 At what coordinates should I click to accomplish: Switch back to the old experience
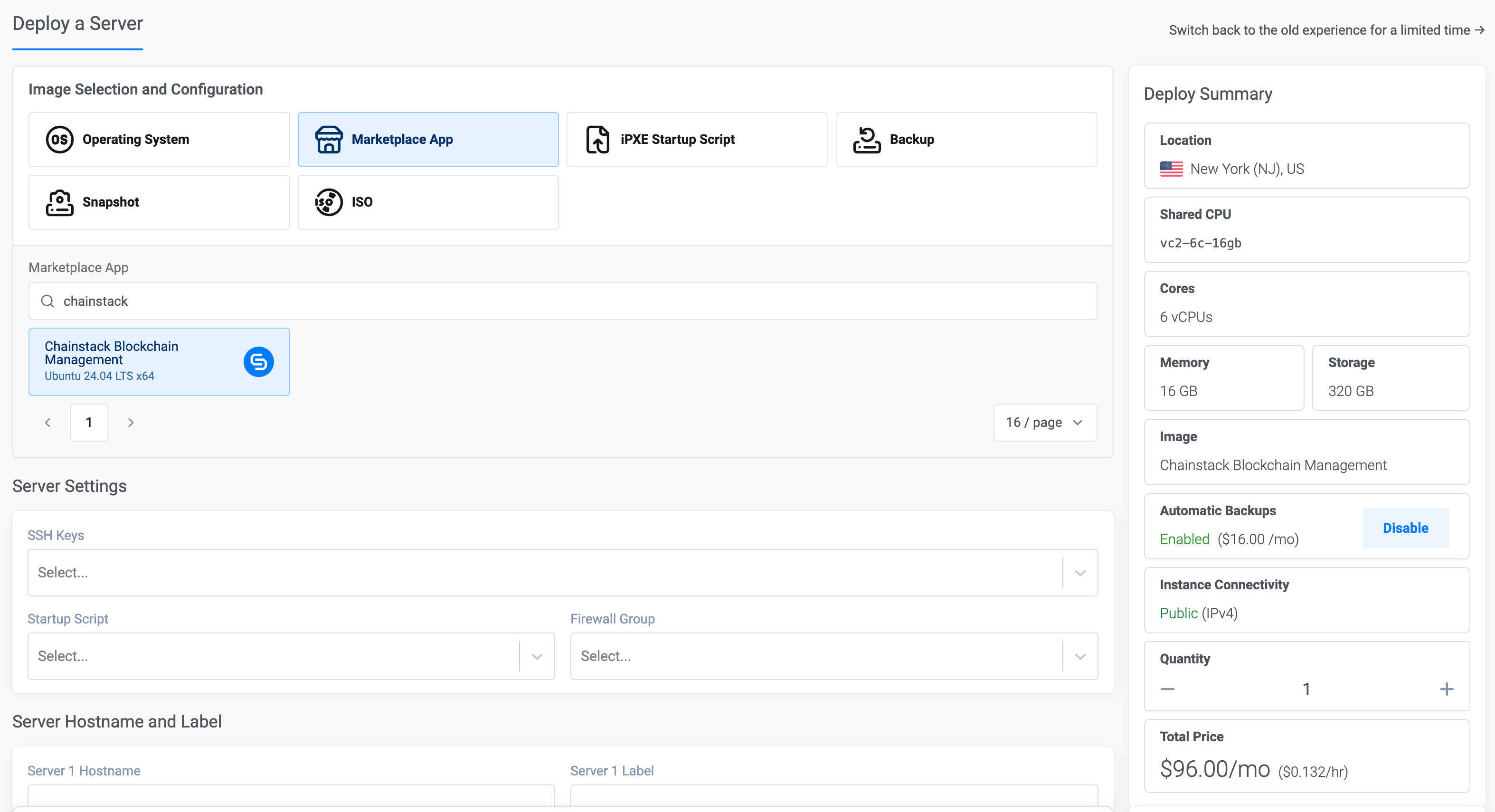pyautogui.click(x=1326, y=30)
